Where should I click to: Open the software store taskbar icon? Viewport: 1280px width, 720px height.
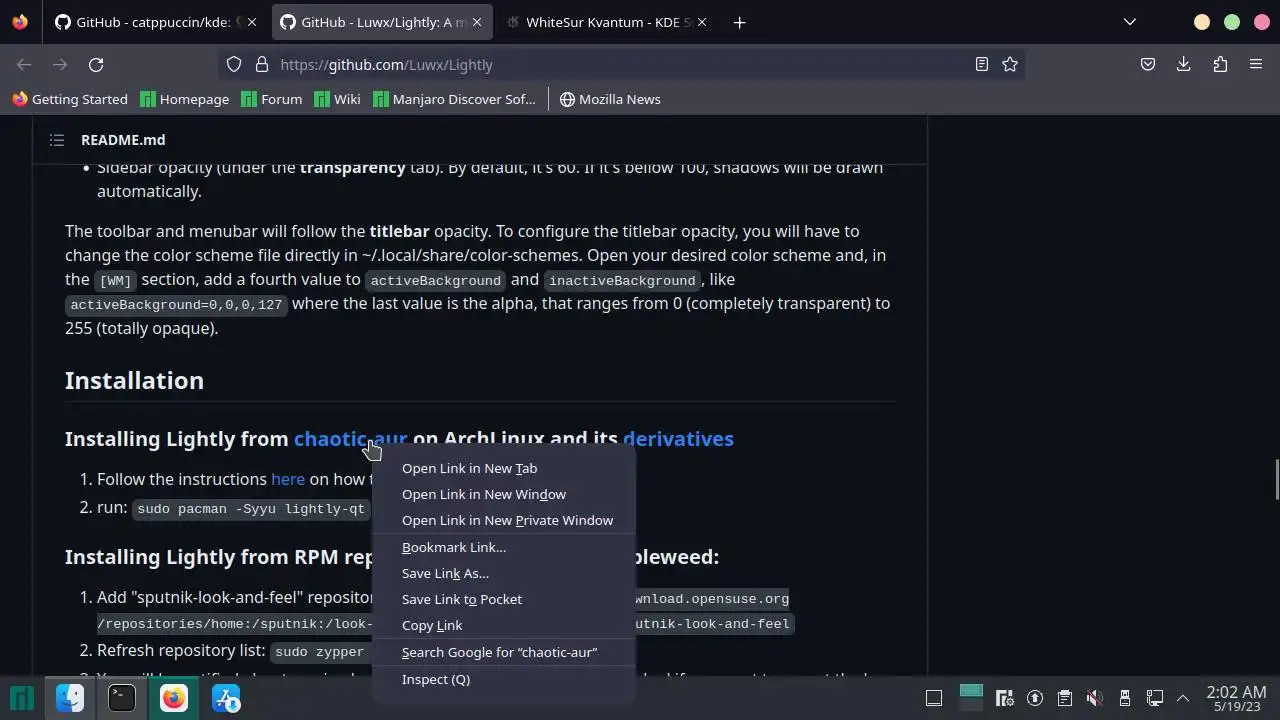(x=226, y=698)
